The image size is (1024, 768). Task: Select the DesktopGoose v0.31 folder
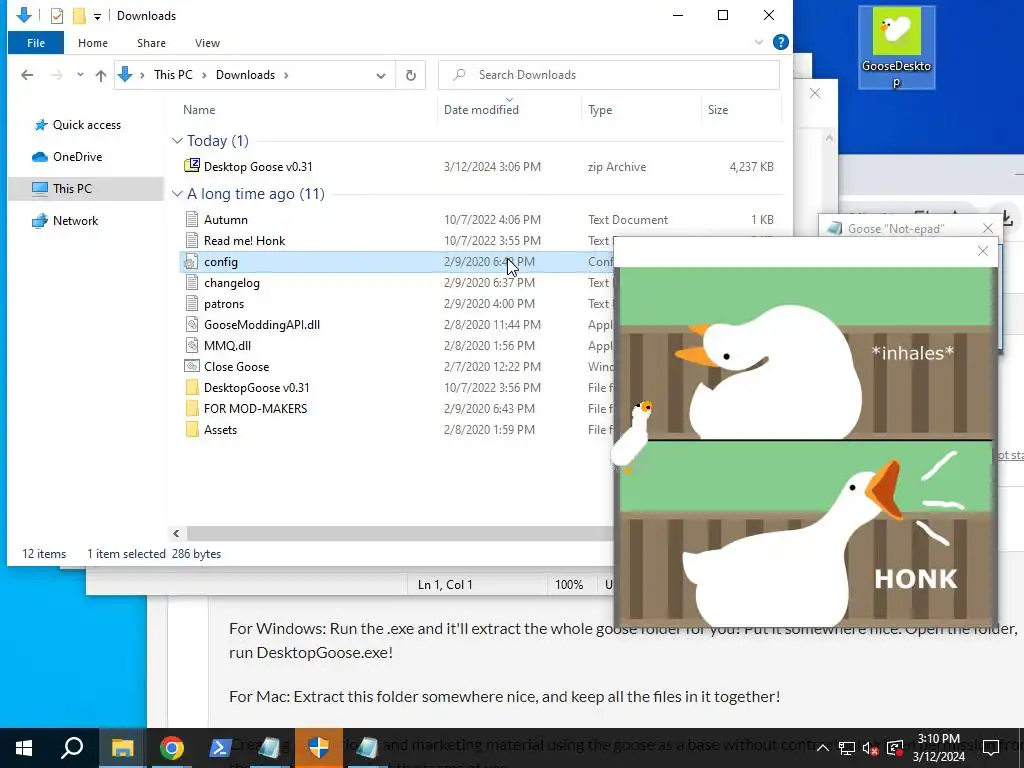pos(256,387)
